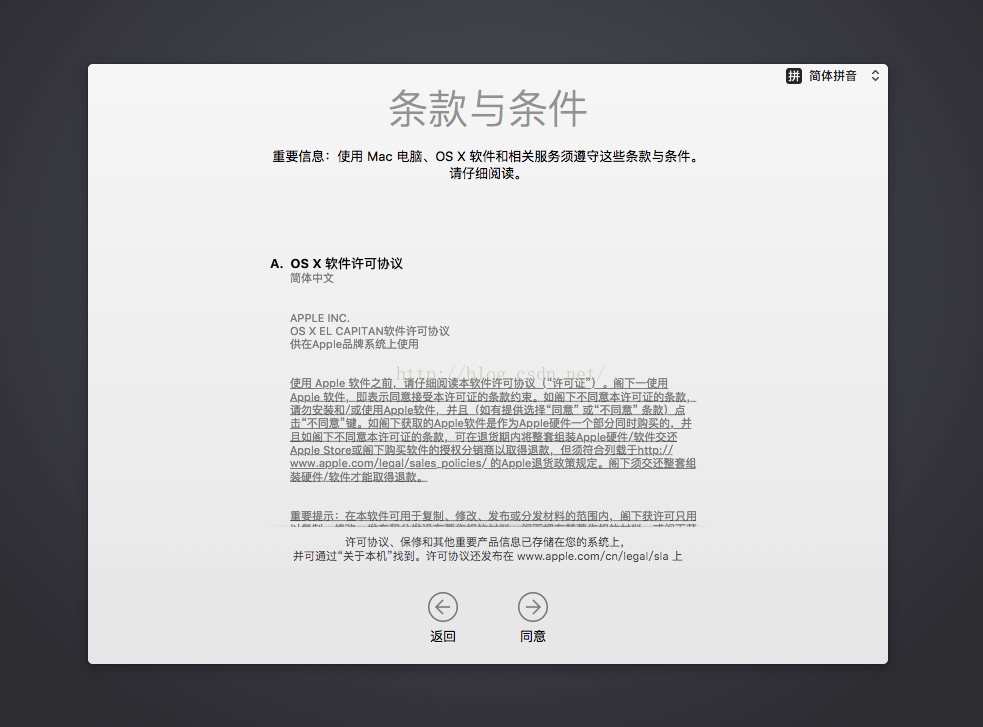
Task: Click the OS X EL CAPITAN软件许可协议 line
Action: (x=369, y=331)
